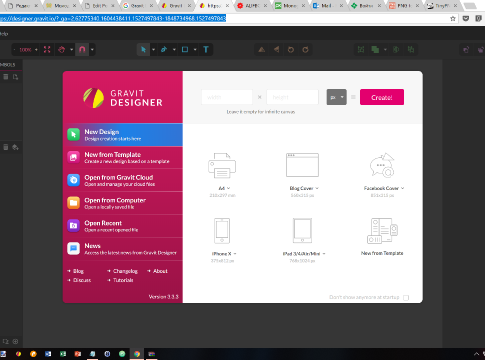Open New from Template menu item
This screenshot has width=485, height=360.
point(123,157)
